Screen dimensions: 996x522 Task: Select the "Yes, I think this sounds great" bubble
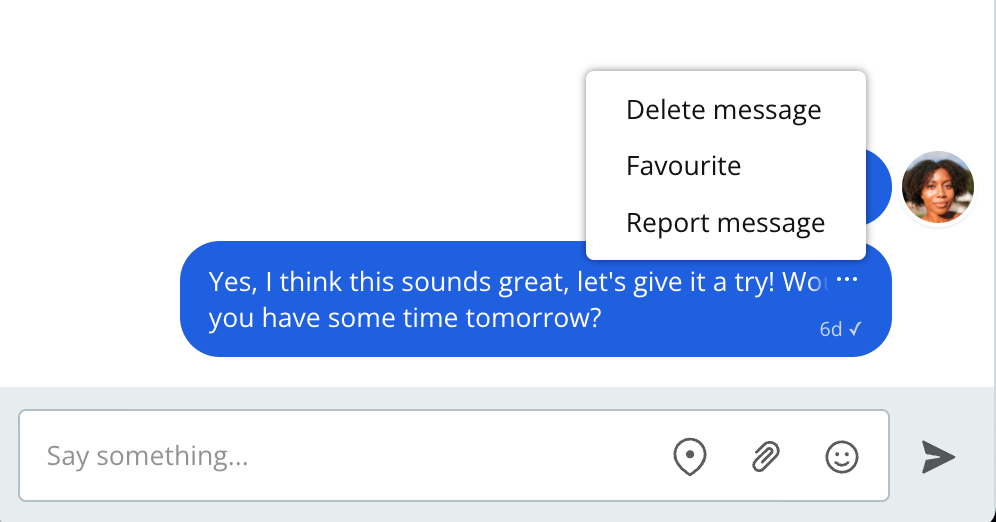pyautogui.click(x=535, y=298)
